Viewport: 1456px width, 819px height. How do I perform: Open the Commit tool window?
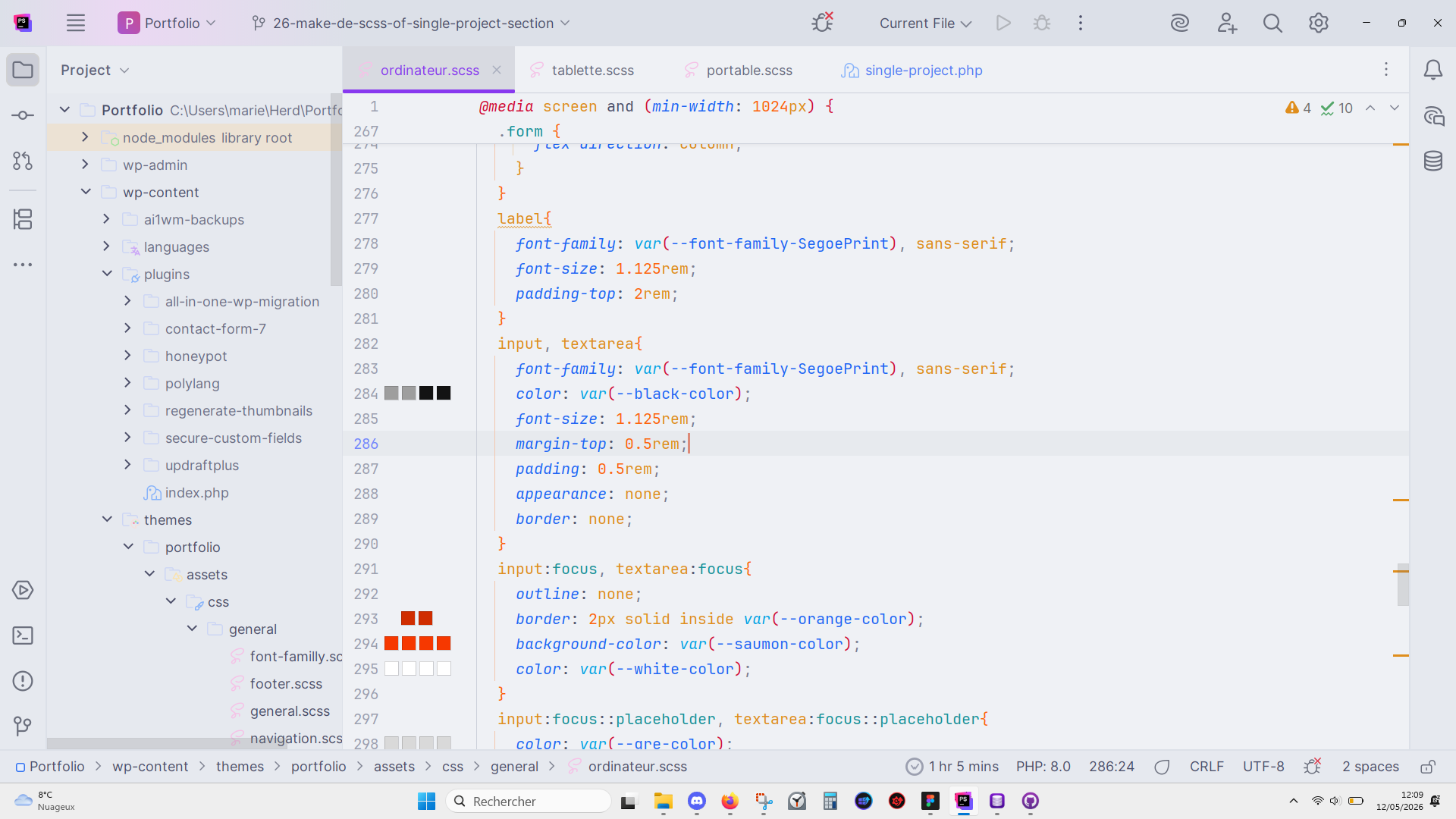click(x=23, y=115)
